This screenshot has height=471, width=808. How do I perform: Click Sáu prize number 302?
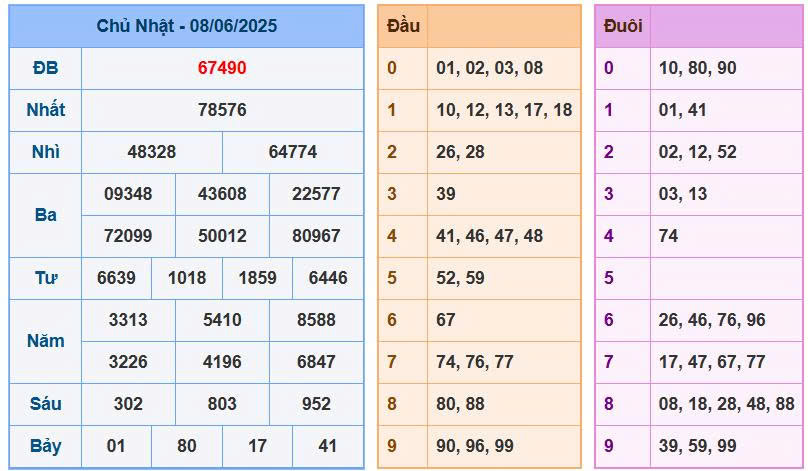(128, 404)
